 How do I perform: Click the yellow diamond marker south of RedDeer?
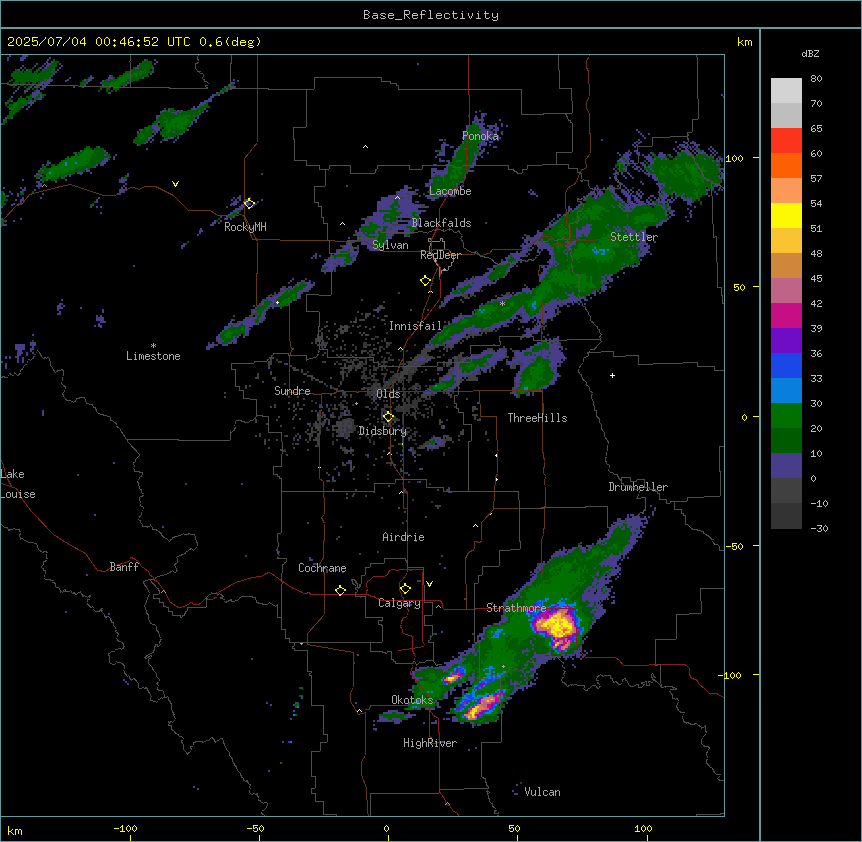425,281
